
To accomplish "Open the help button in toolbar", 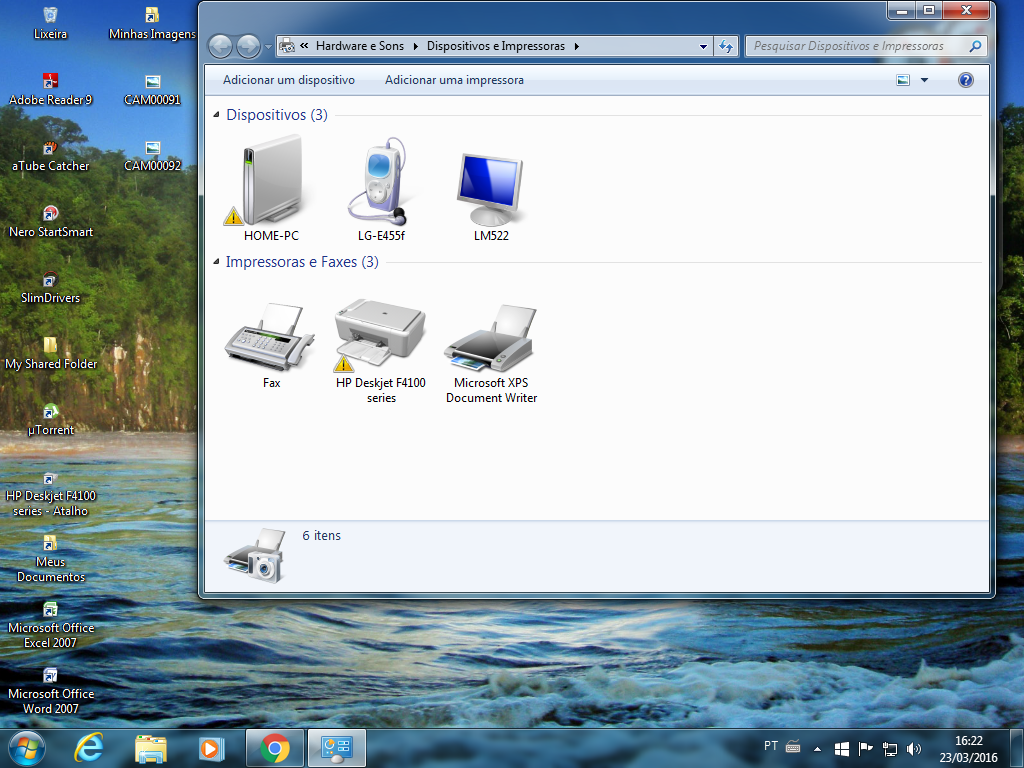I will [x=965, y=80].
